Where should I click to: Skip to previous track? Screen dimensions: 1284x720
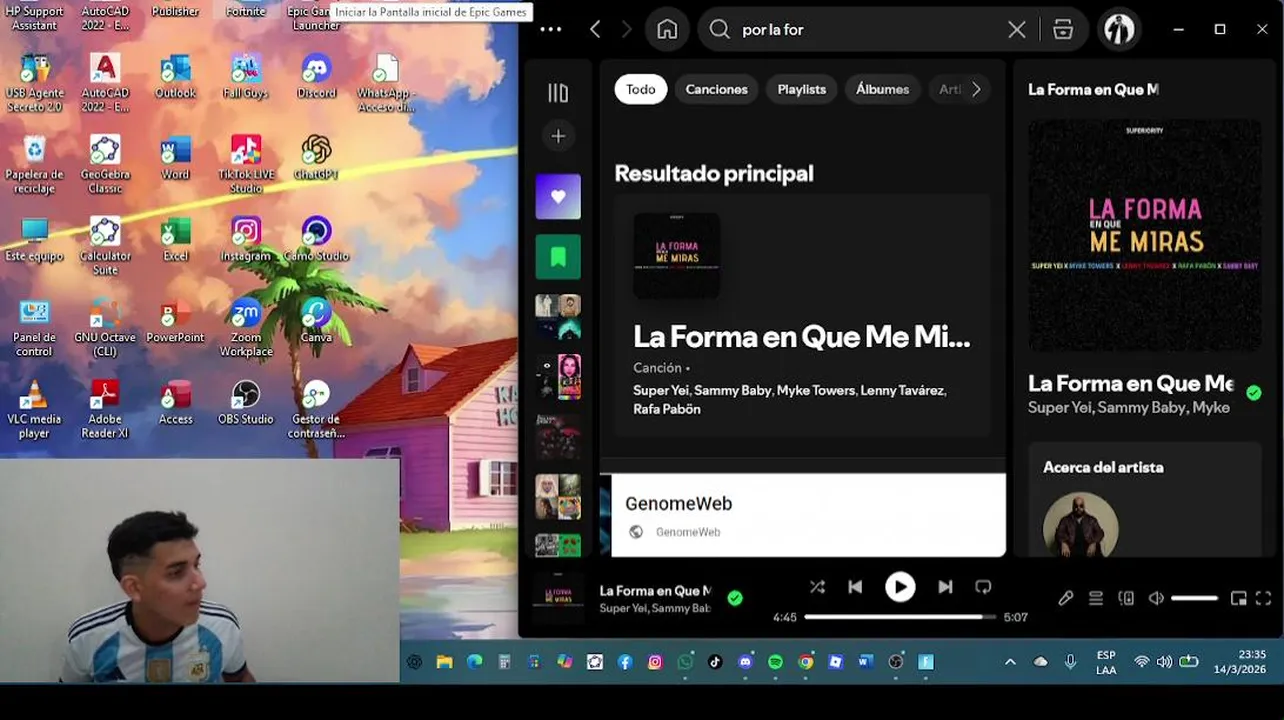(855, 587)
